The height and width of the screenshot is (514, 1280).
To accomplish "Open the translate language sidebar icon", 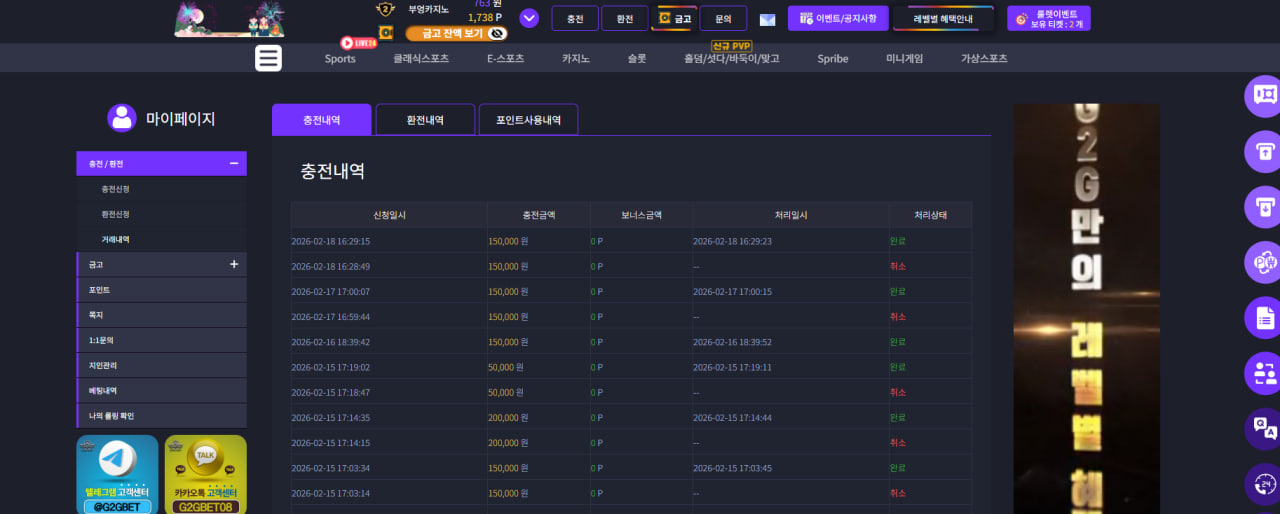I will pyautogui.click(x=1264, y=429).
